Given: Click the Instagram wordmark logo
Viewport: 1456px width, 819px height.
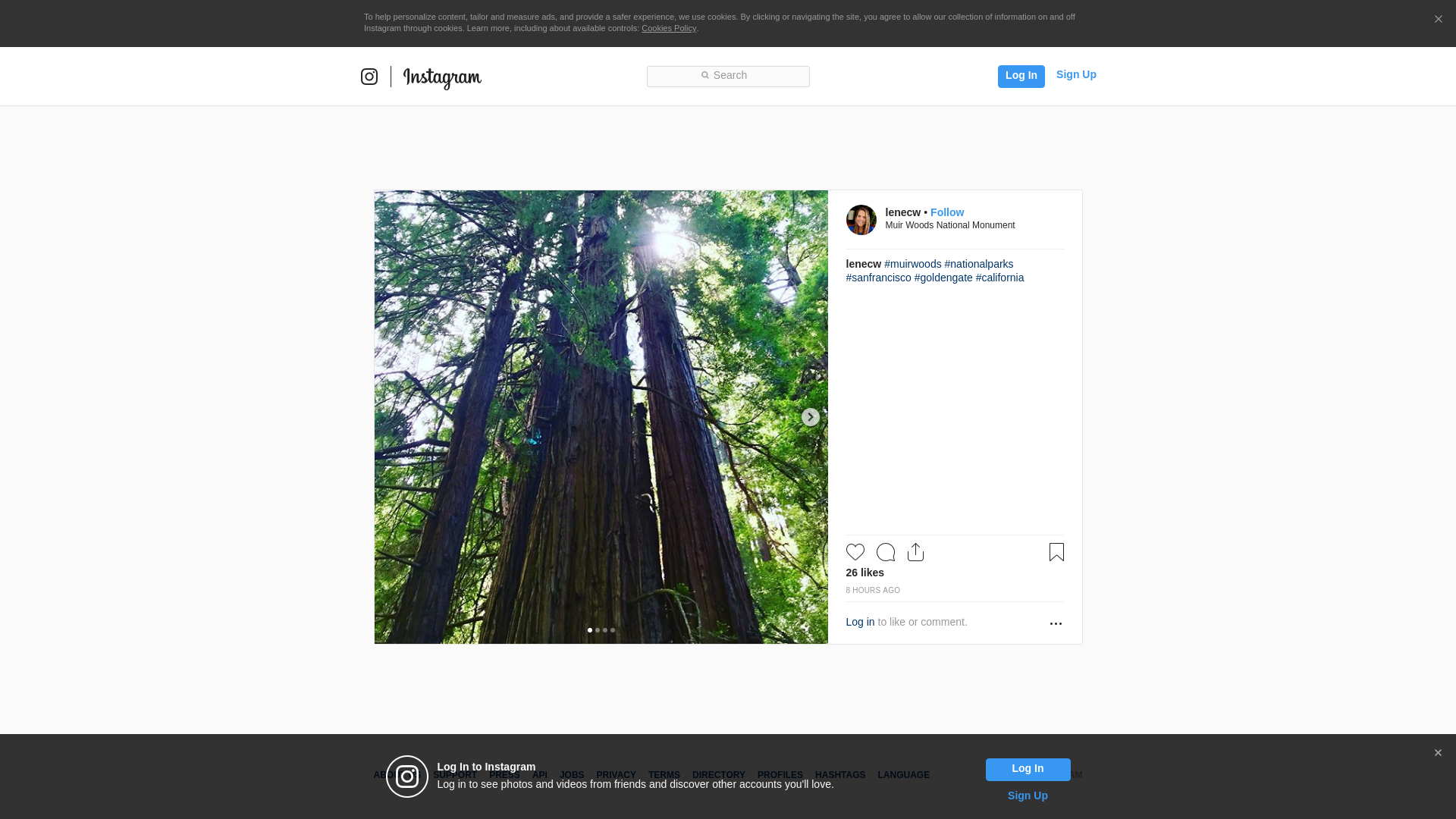Looking at the screenshot, I should (x=442, y=77).
